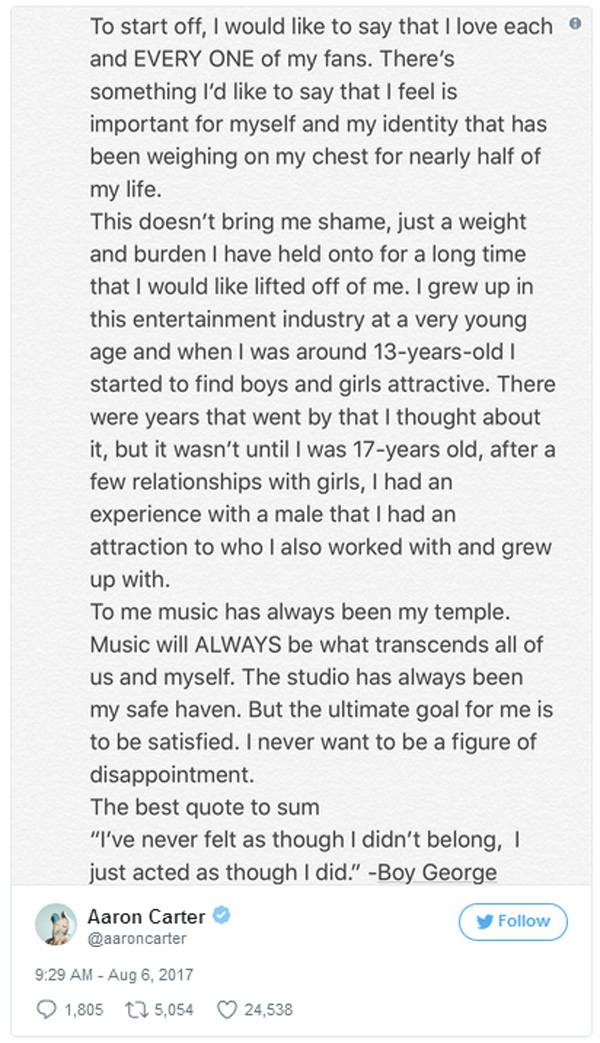
Task: Click the blue verified badge next to Aaron Carter
Action: (222, 916)
